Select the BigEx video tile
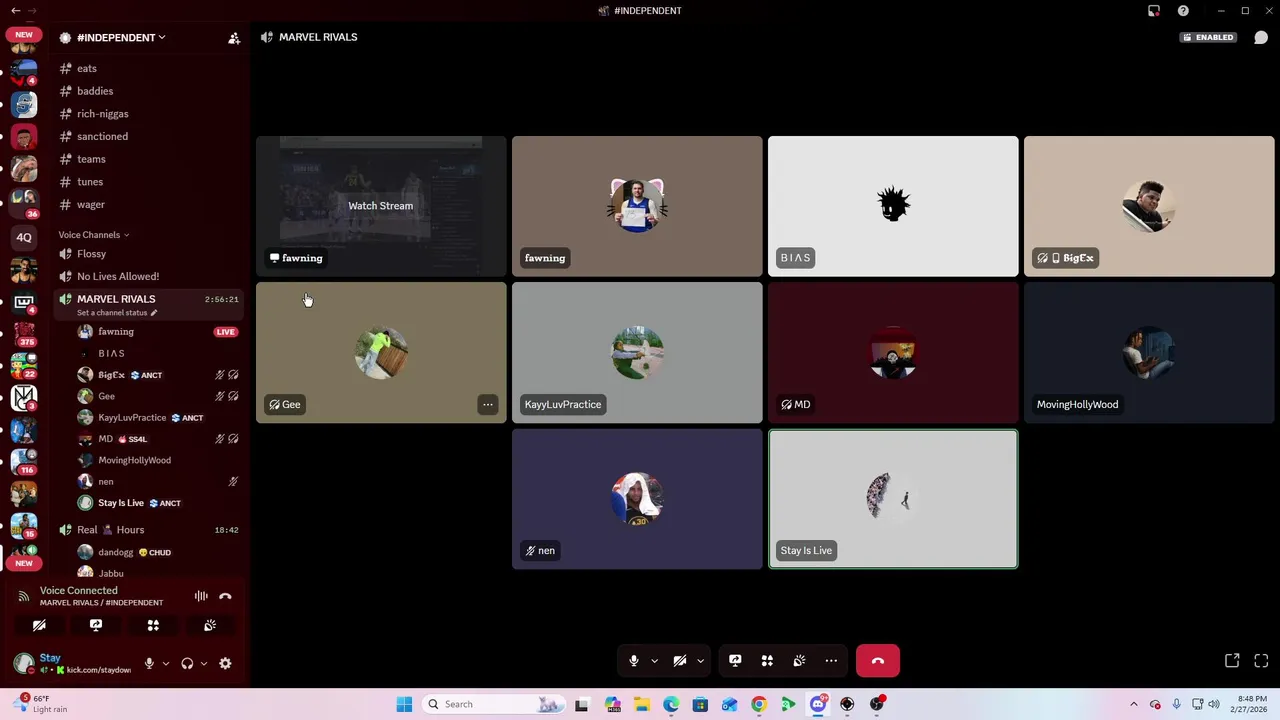This screenshot has width=1280, height=720. (1149, 206)
